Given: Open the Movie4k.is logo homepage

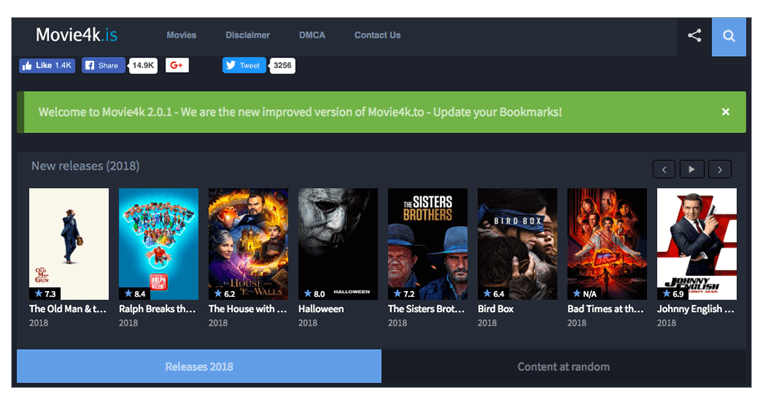Looking at the screenshot, I should point(77,35).
